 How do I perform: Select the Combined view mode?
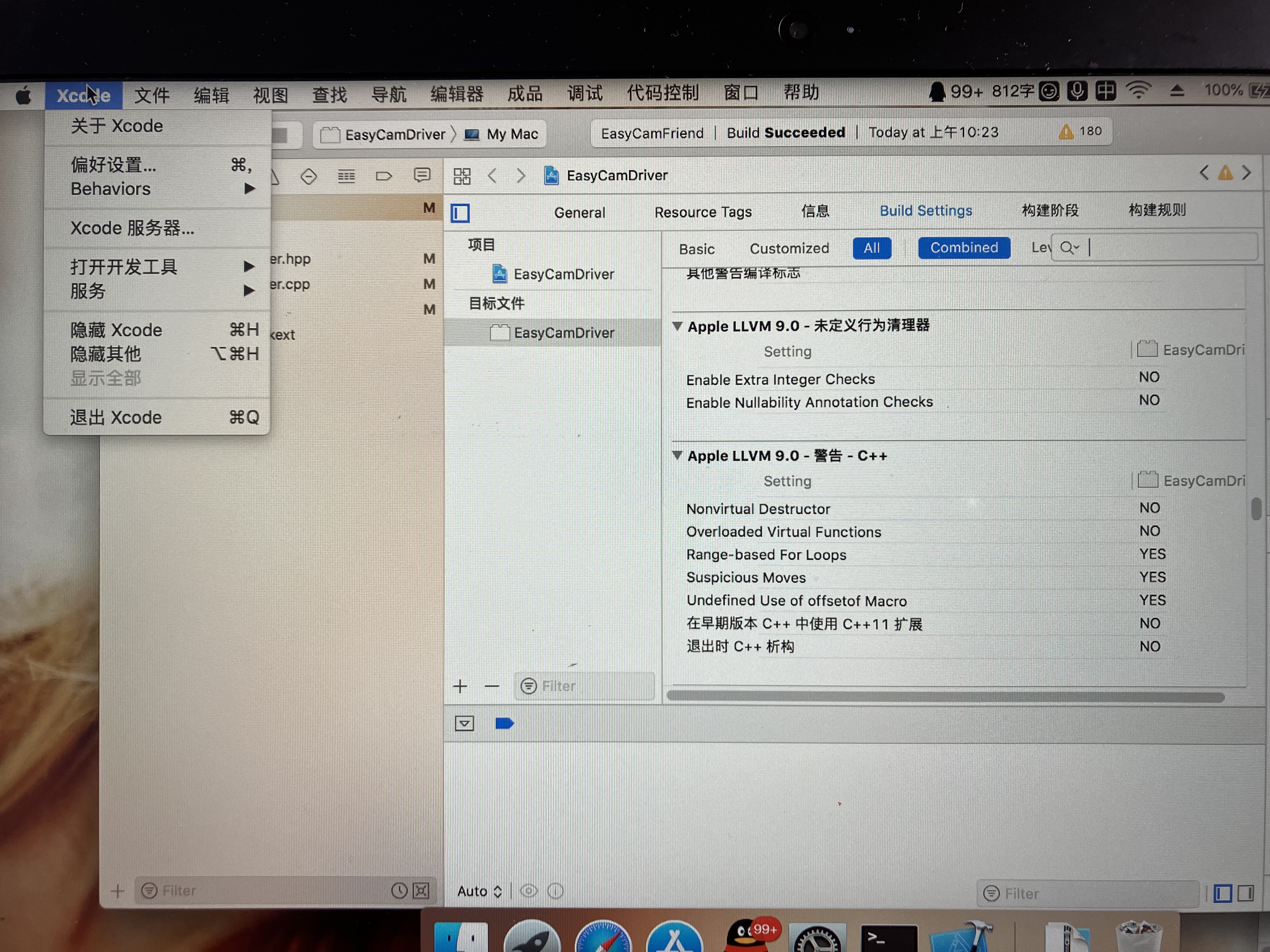(x=964, y=248)
